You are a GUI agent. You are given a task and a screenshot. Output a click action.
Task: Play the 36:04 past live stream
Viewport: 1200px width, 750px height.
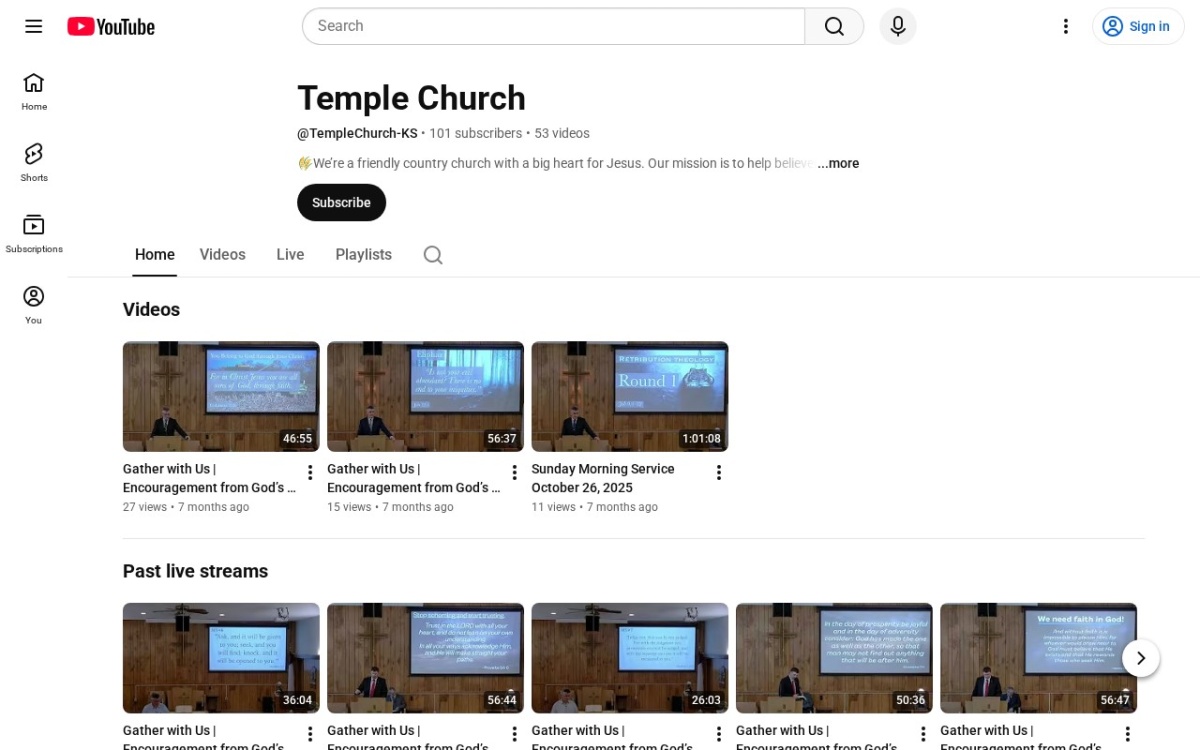coord(221,658)
